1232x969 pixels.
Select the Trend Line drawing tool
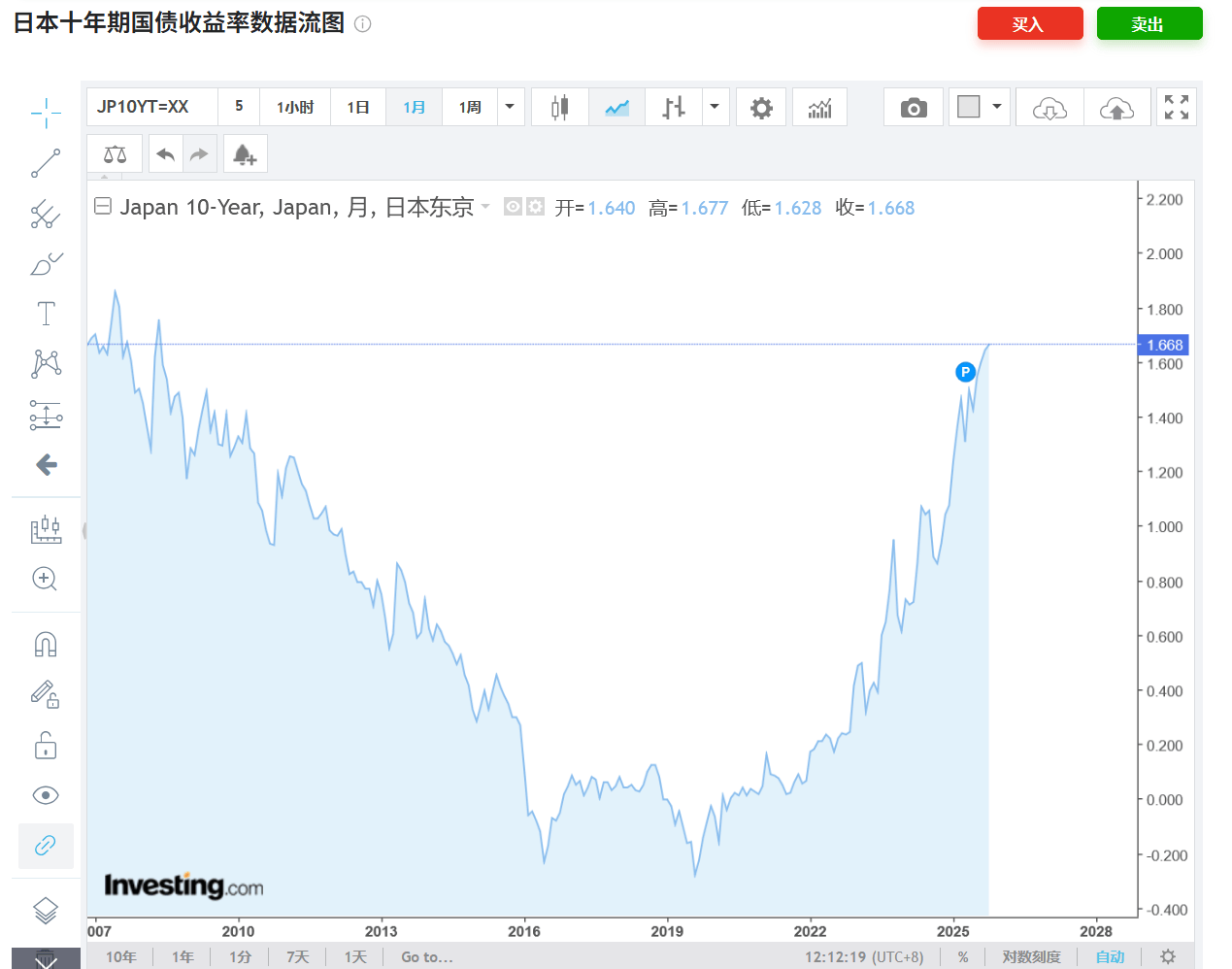46,164
